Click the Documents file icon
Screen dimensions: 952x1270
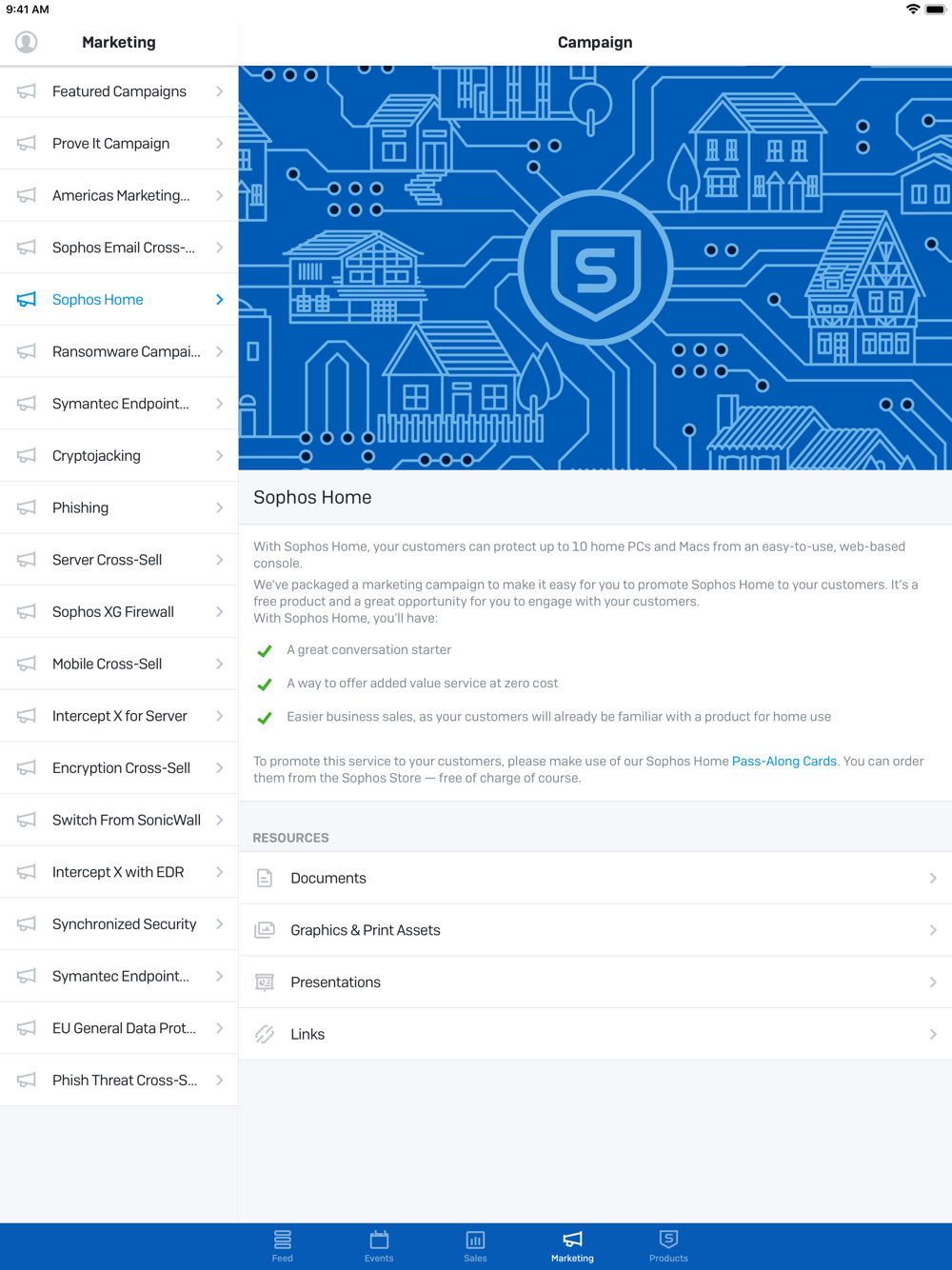(x=265, y=878)
